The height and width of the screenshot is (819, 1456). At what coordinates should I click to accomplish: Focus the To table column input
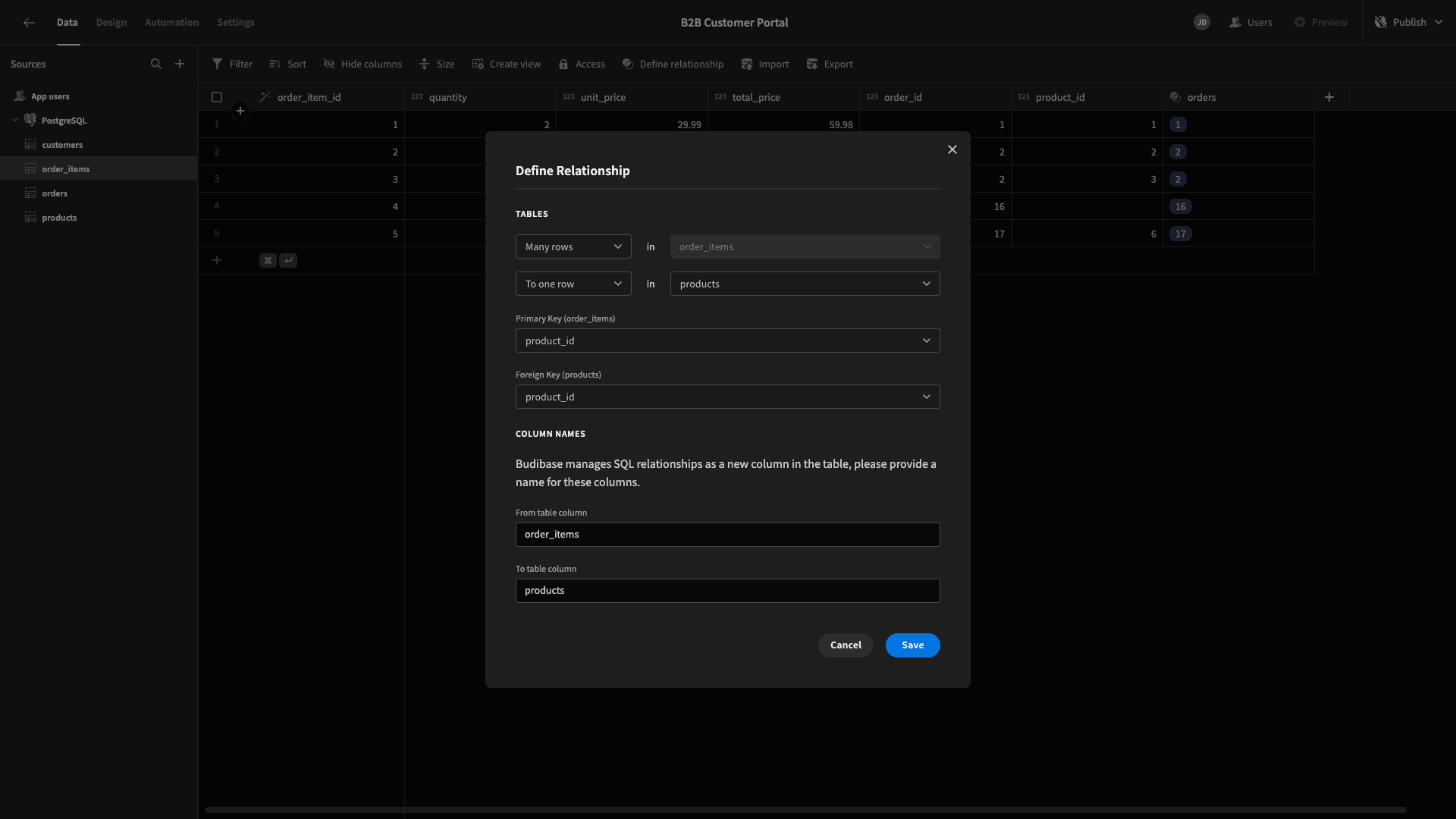tap(728, 591)
